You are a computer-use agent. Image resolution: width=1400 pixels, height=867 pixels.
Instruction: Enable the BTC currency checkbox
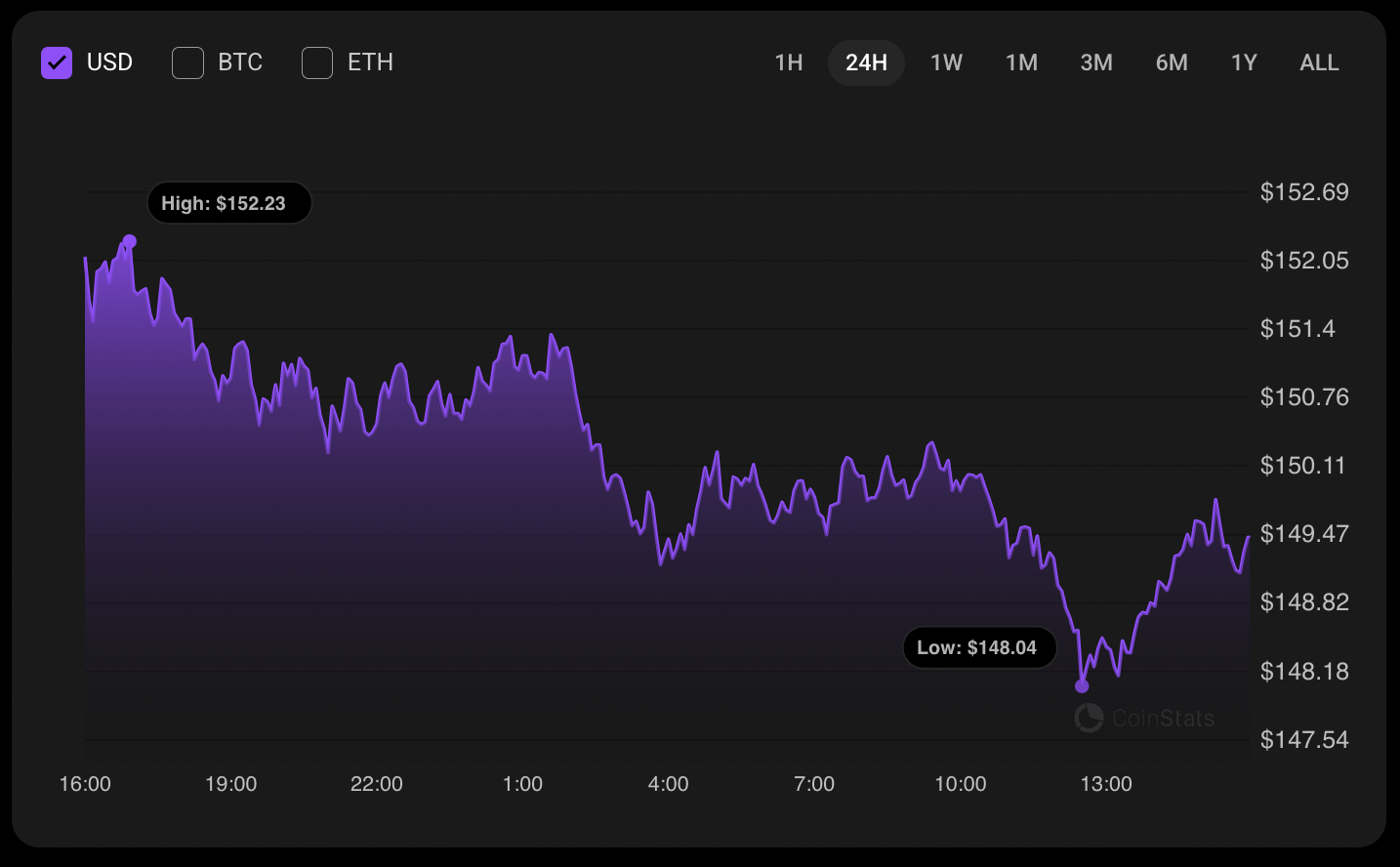tap(187, 62)
